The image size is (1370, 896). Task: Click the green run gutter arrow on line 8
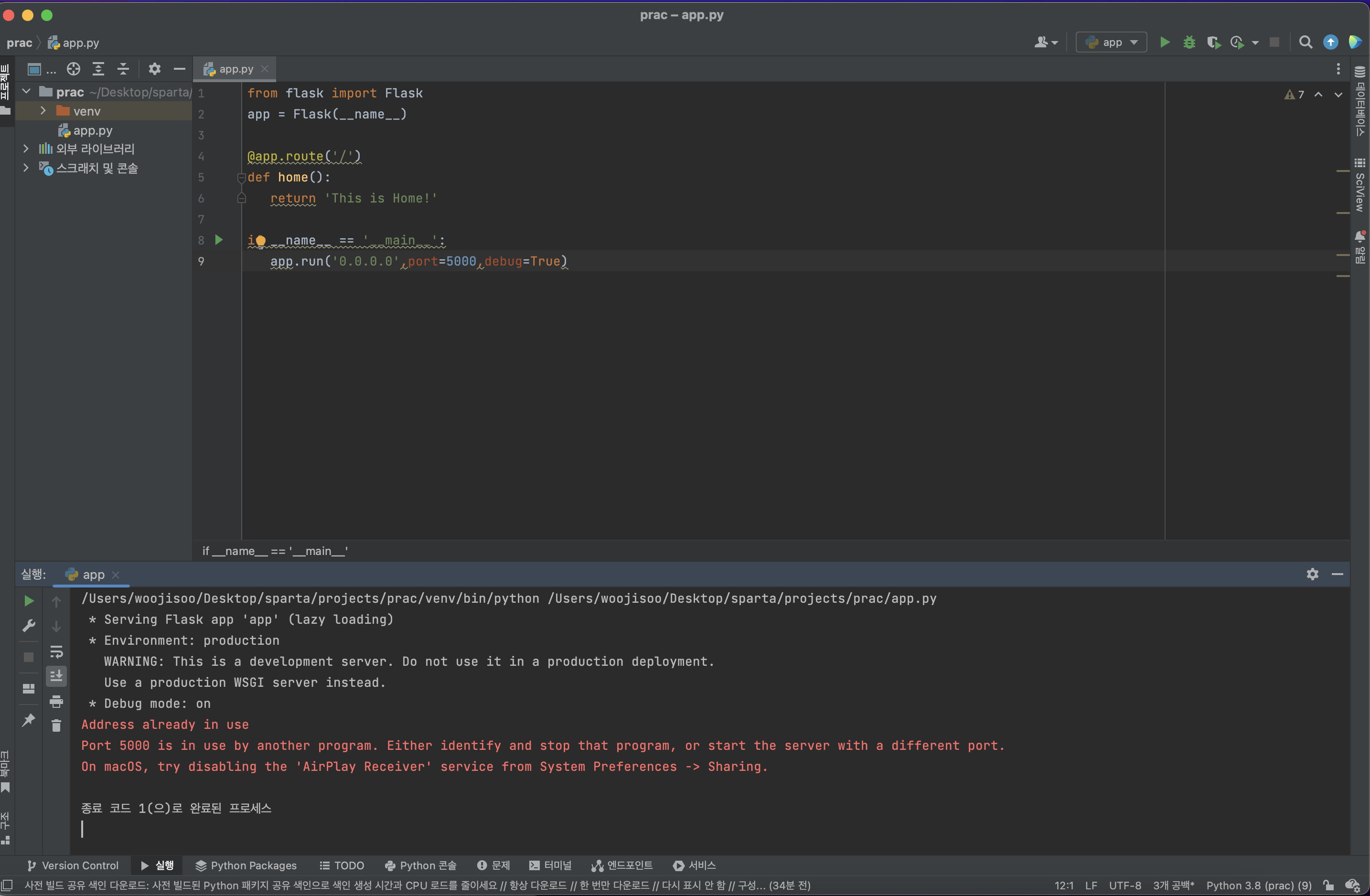tap(219, 239)
